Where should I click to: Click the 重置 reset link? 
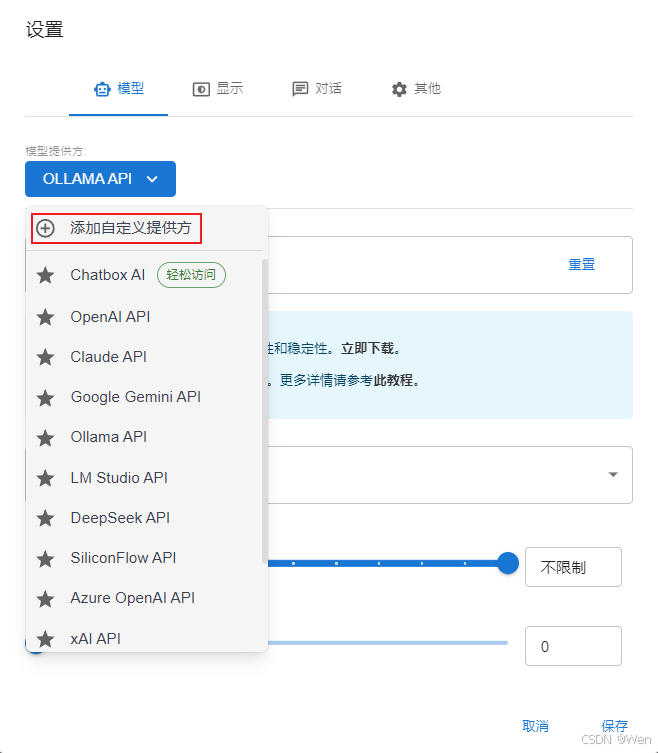(582, 265)
